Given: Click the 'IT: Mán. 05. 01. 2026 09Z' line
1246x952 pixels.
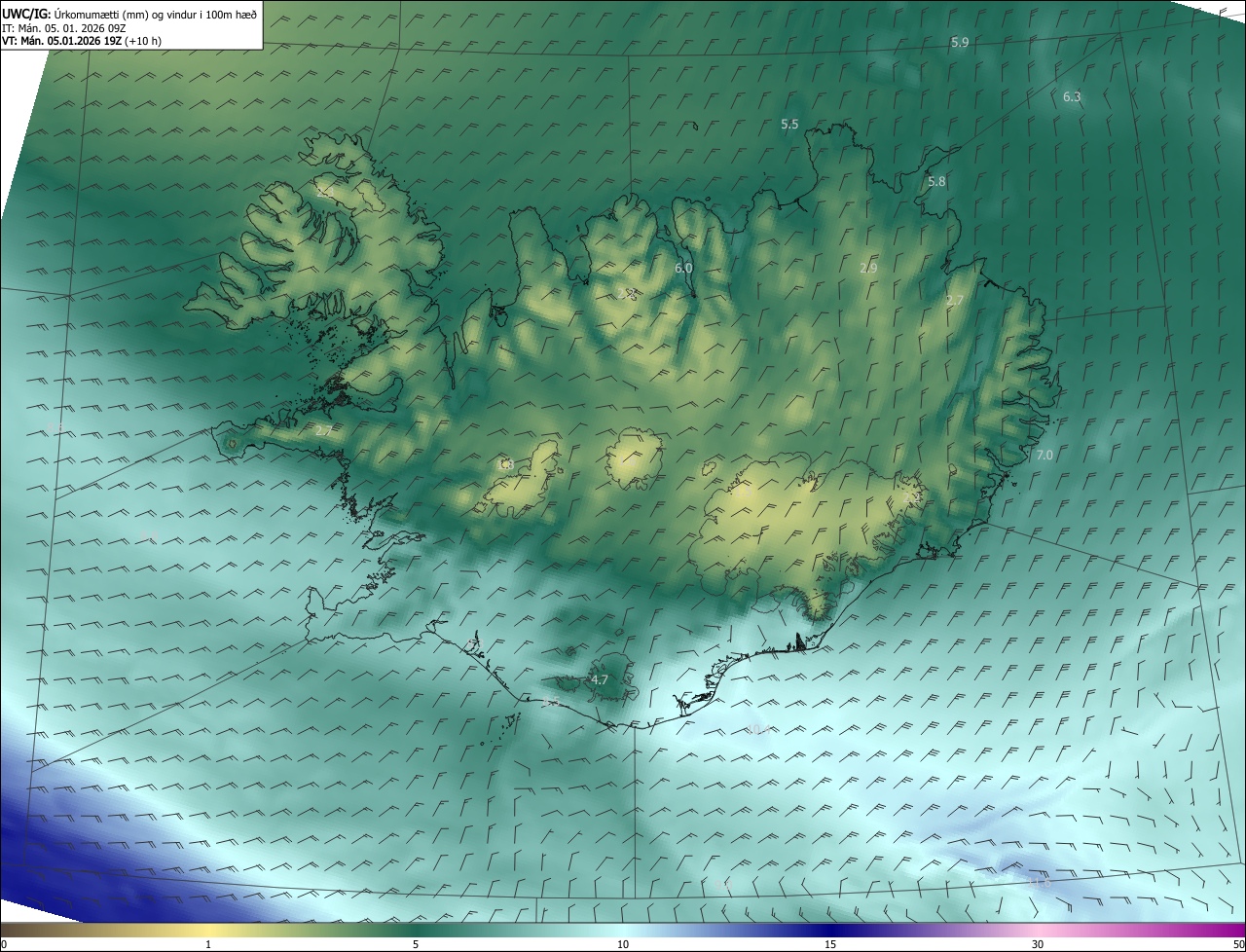Looking at the screenshot, I should point(63,28).
